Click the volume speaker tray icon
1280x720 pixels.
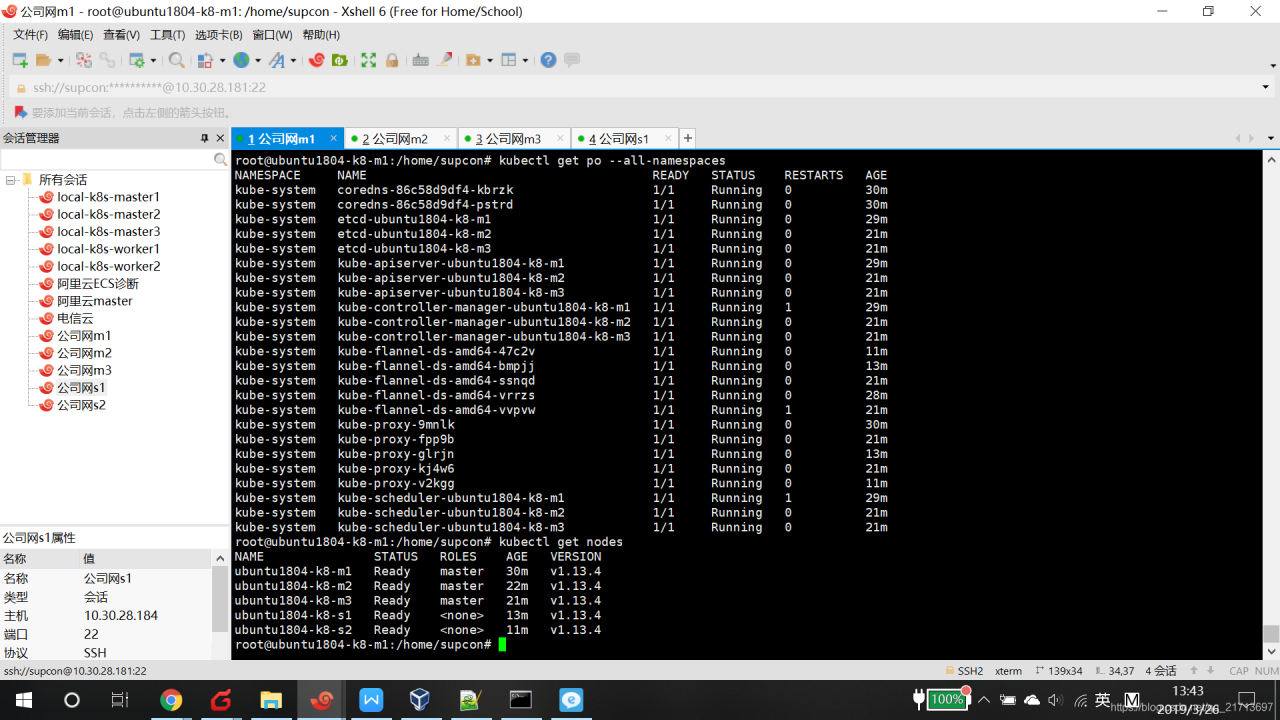tap(1055, 700)
